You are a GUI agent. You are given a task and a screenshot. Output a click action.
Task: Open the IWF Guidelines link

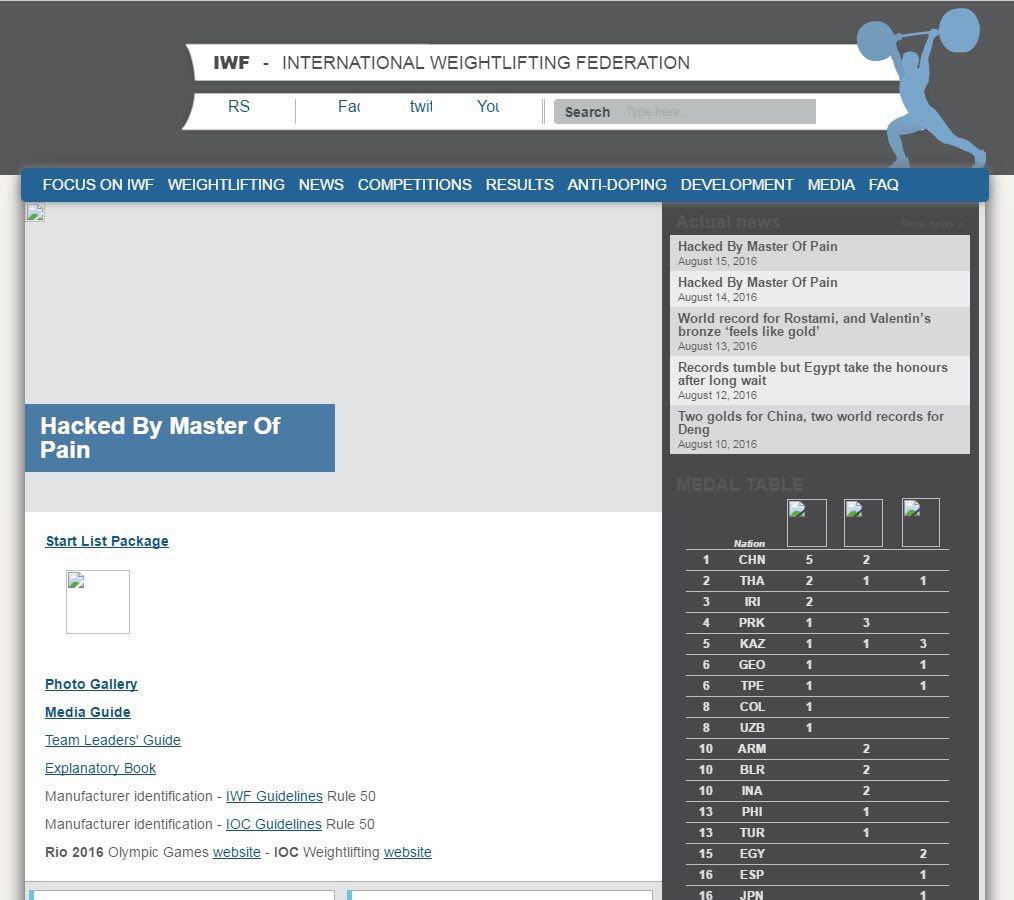[274, 797]
